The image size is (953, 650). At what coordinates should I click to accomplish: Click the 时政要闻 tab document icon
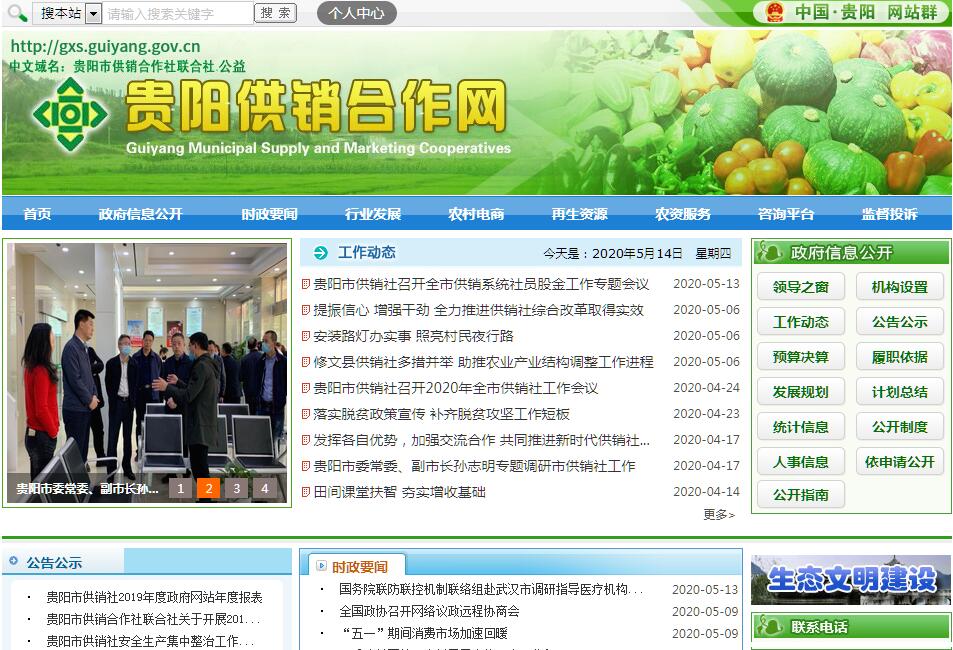318,566
